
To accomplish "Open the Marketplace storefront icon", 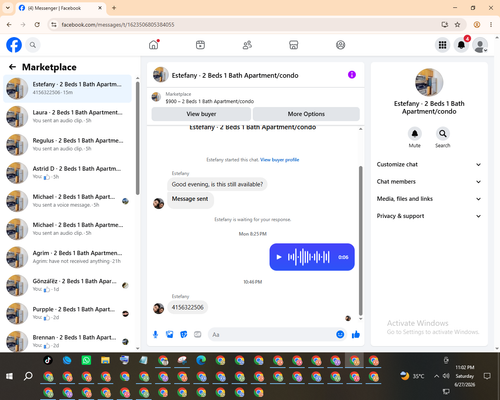I will 294,45.
